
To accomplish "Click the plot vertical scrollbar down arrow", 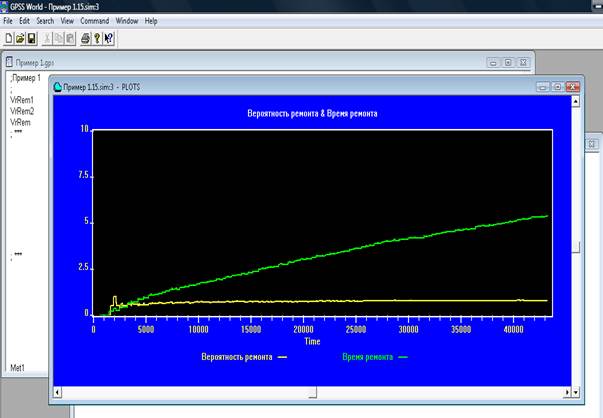I will click(576, 393).
